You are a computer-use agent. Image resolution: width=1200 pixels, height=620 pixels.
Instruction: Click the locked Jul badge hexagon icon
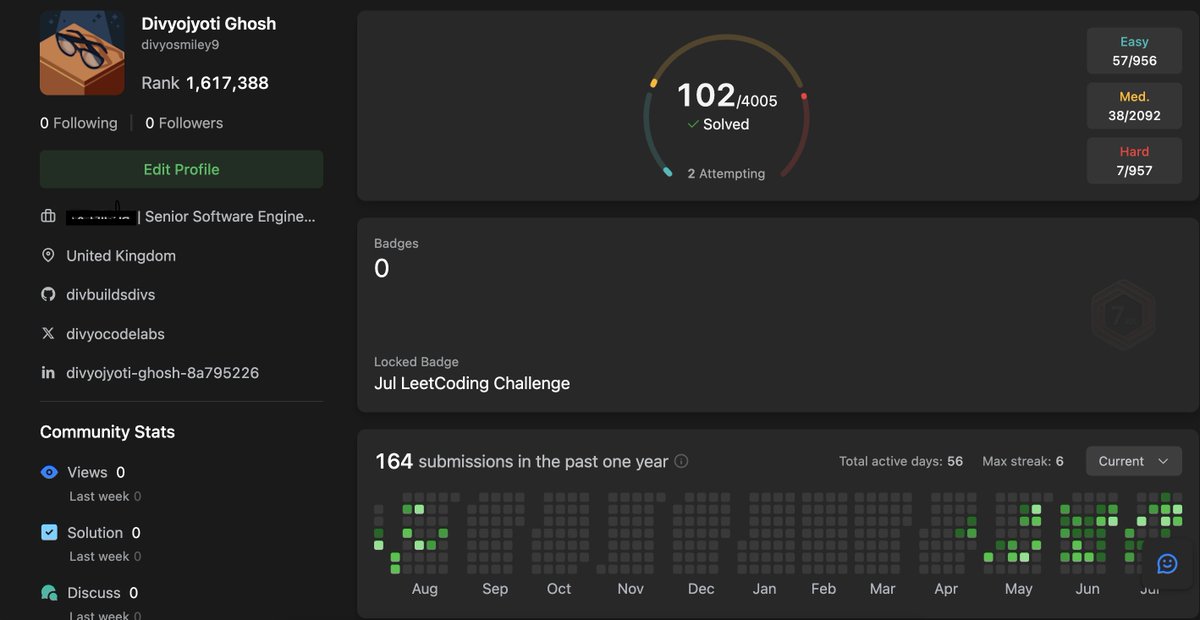pyautogui.click(x=1123, y=314)
